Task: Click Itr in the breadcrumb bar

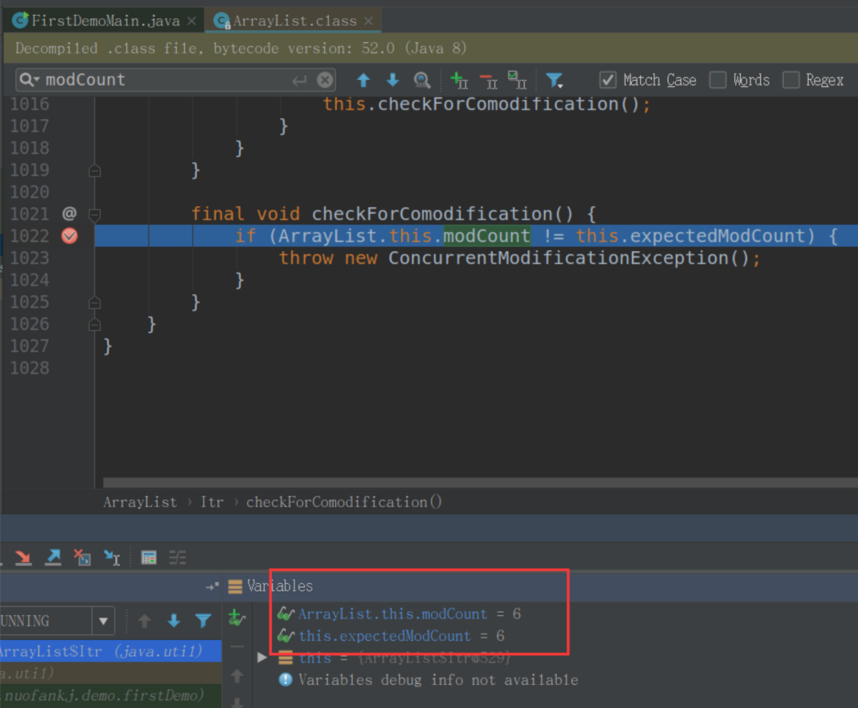Action: click(x=211, y=502)
